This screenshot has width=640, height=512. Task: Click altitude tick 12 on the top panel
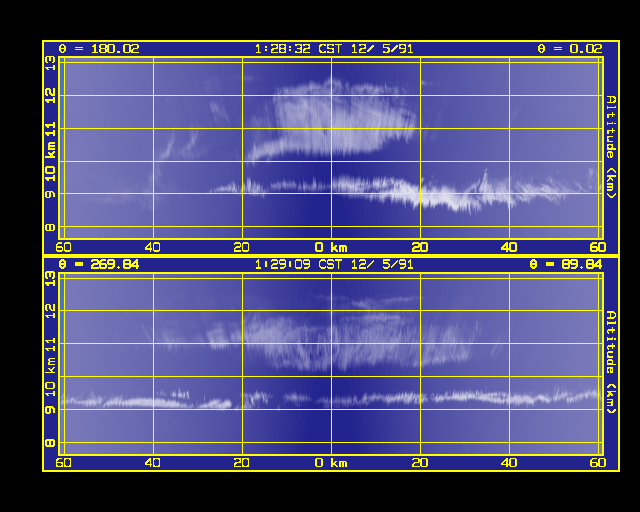pyautogui.click(x=50, y=96)
